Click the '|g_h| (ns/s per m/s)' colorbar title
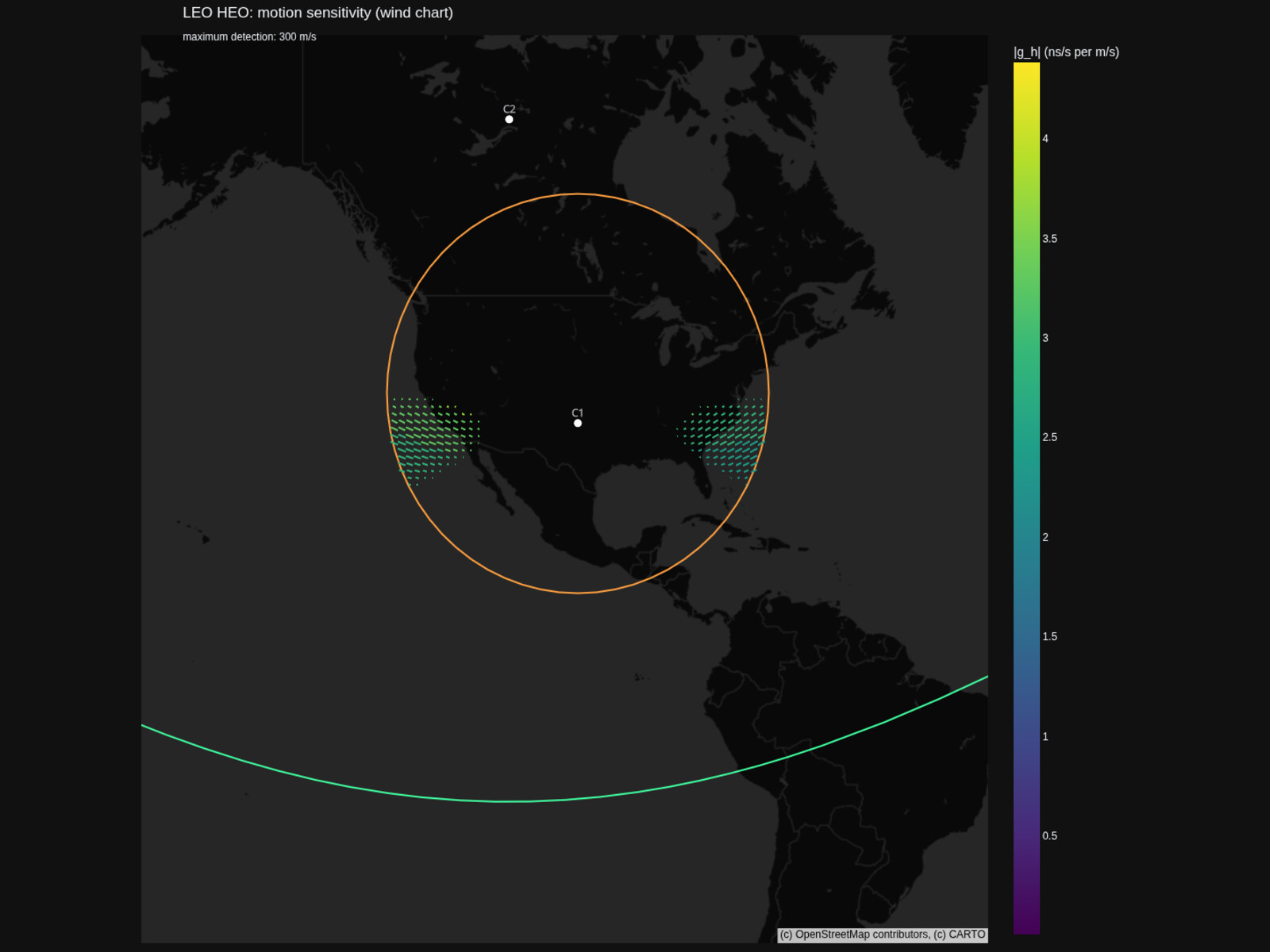This screenshot has width=1270, height=952. pyautogui.click(x=1066, y=52)
